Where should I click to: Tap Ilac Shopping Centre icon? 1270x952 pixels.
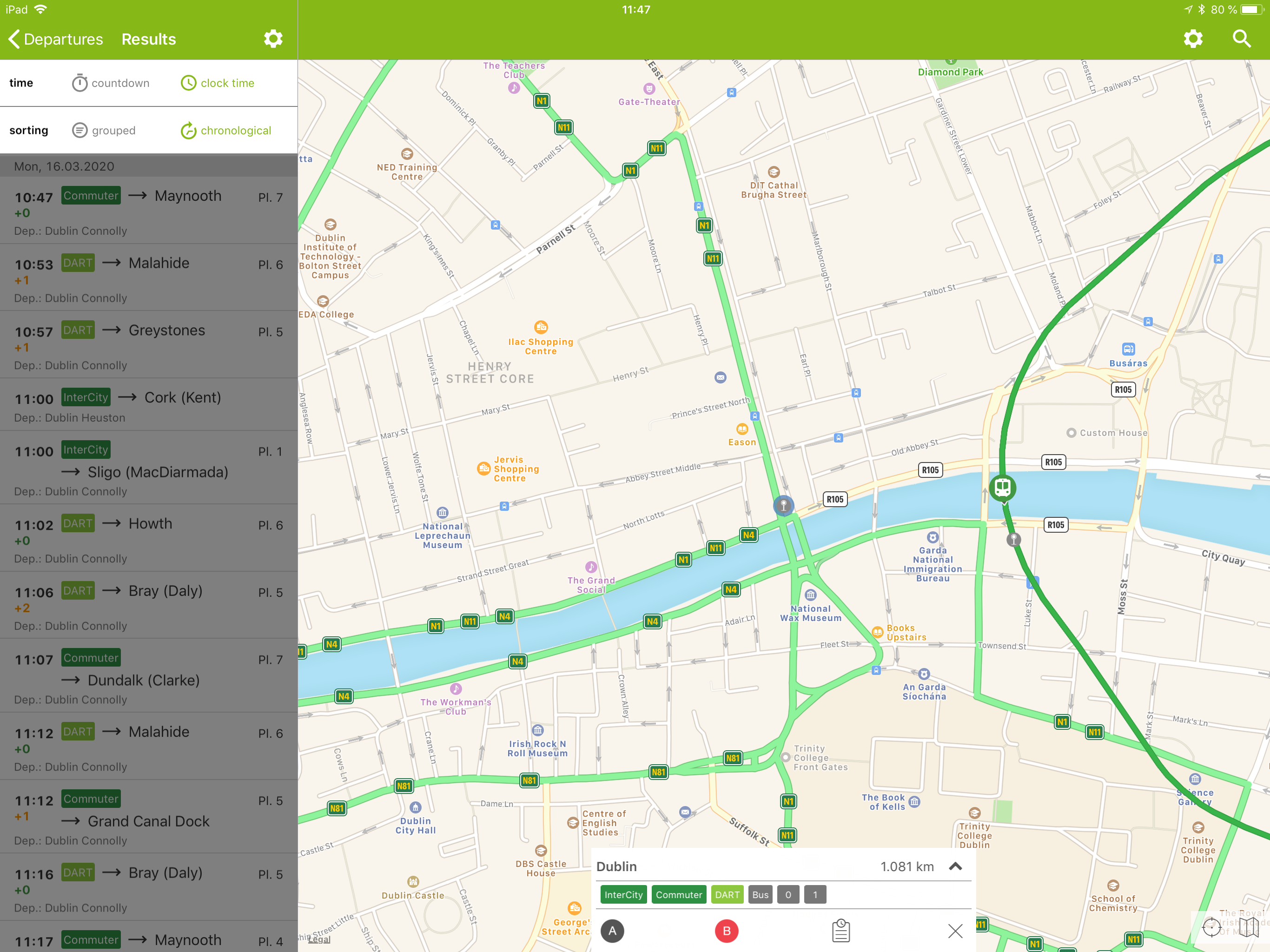click(541, 327)
